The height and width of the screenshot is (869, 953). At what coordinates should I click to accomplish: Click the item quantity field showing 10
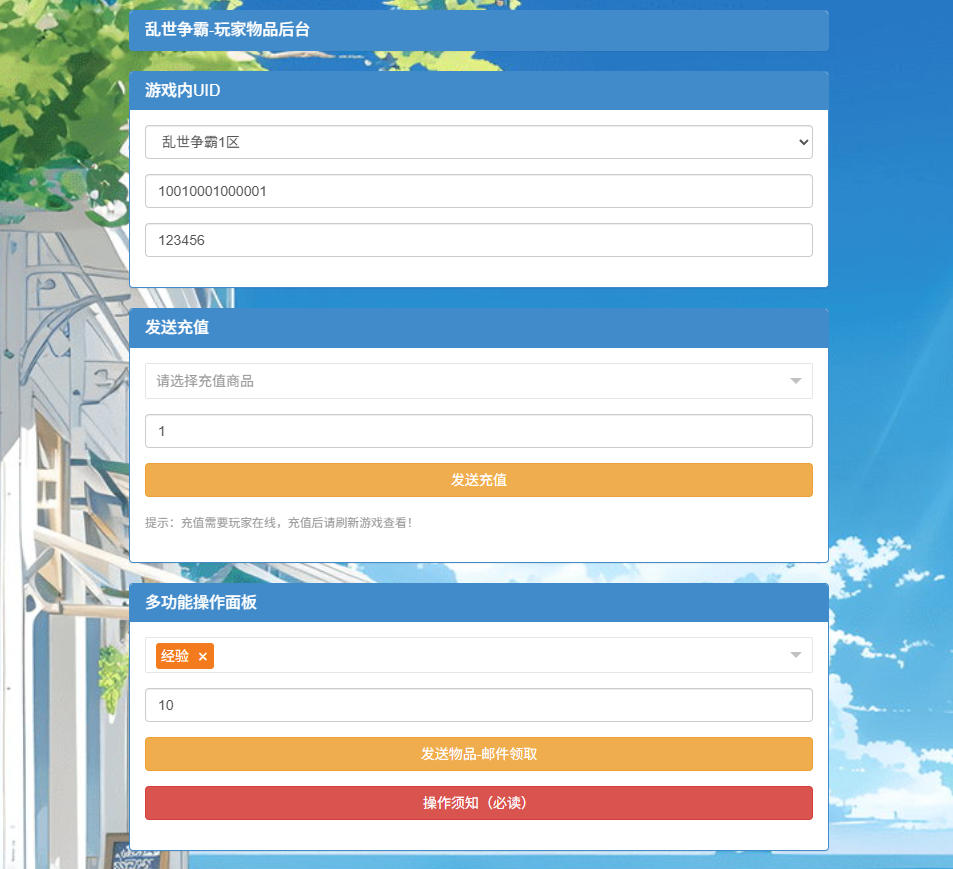click(478, 705)
